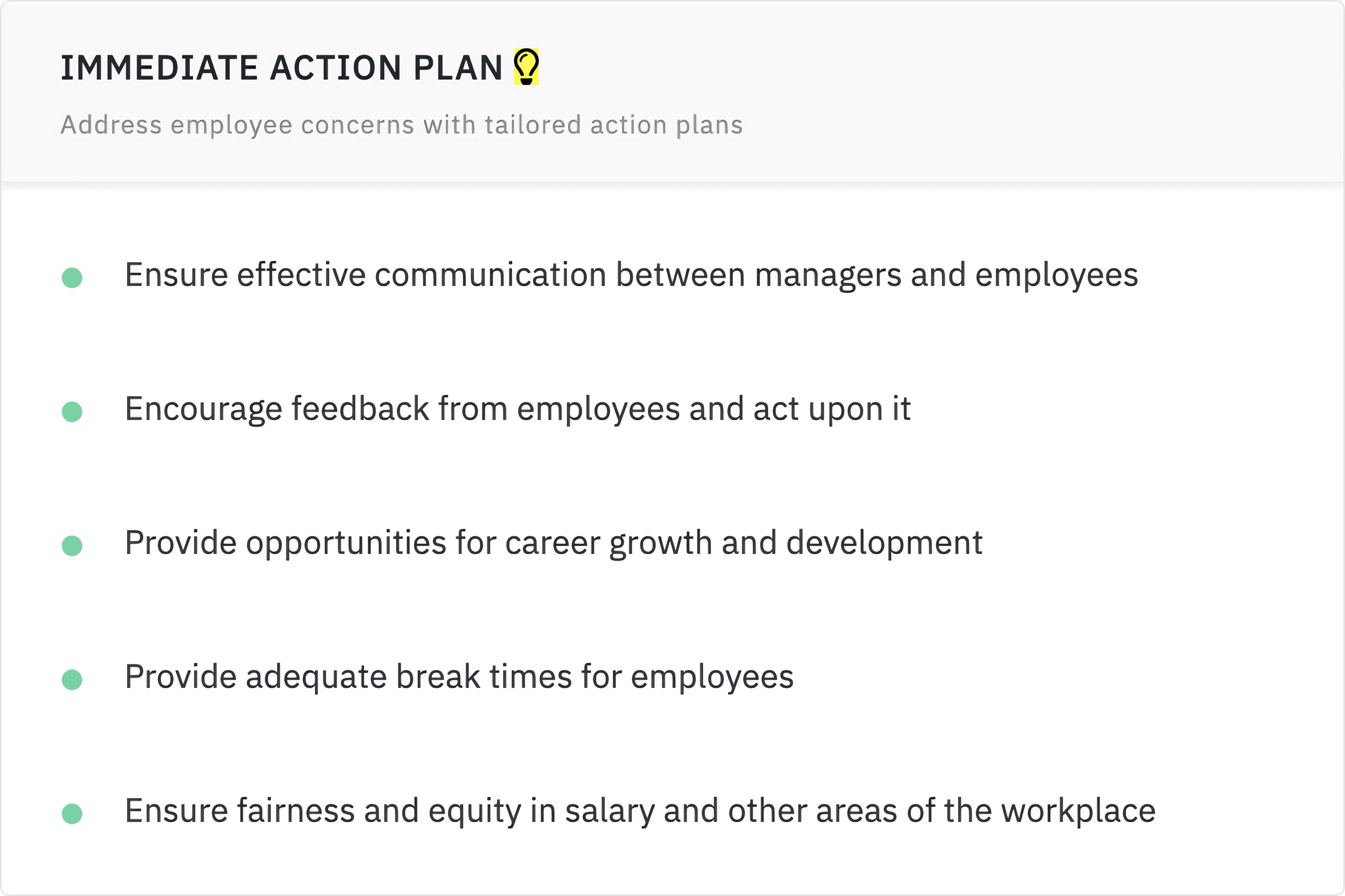Click the word 'tailored' in the subtitle

tap(533, 125)
